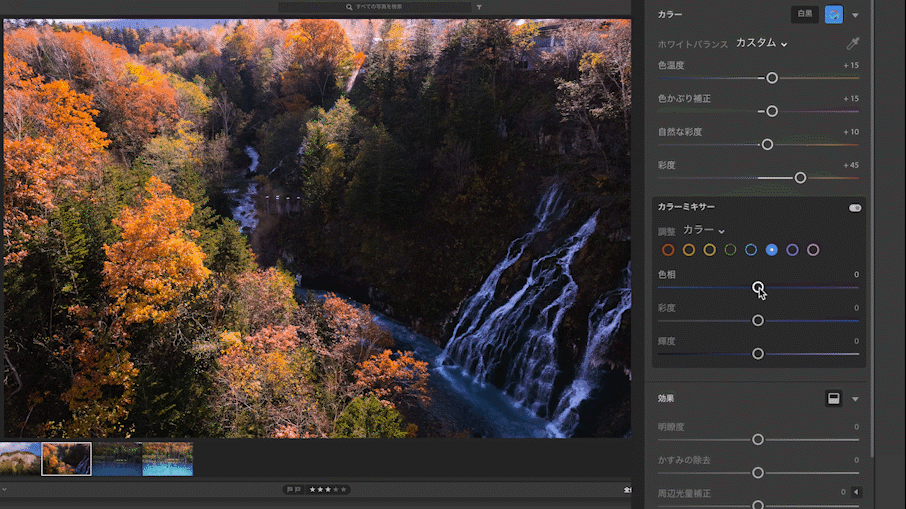
Task: Click the main waterfall photo preview
Action: 317,228
